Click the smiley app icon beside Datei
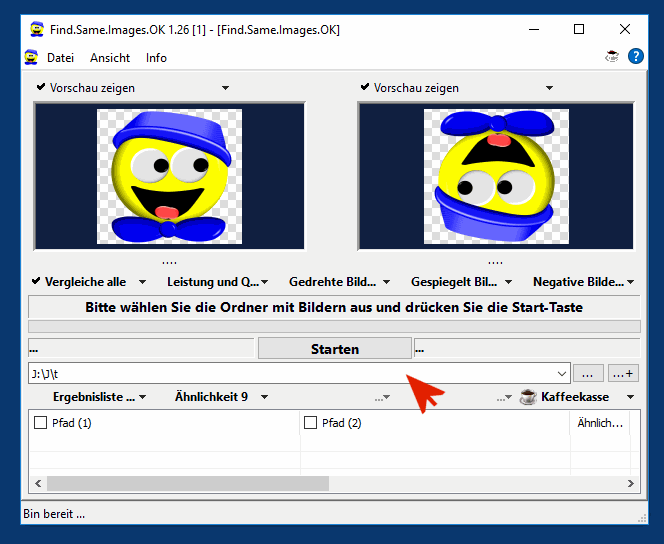The width and height of the screenshot is (664, 544). 31,57
